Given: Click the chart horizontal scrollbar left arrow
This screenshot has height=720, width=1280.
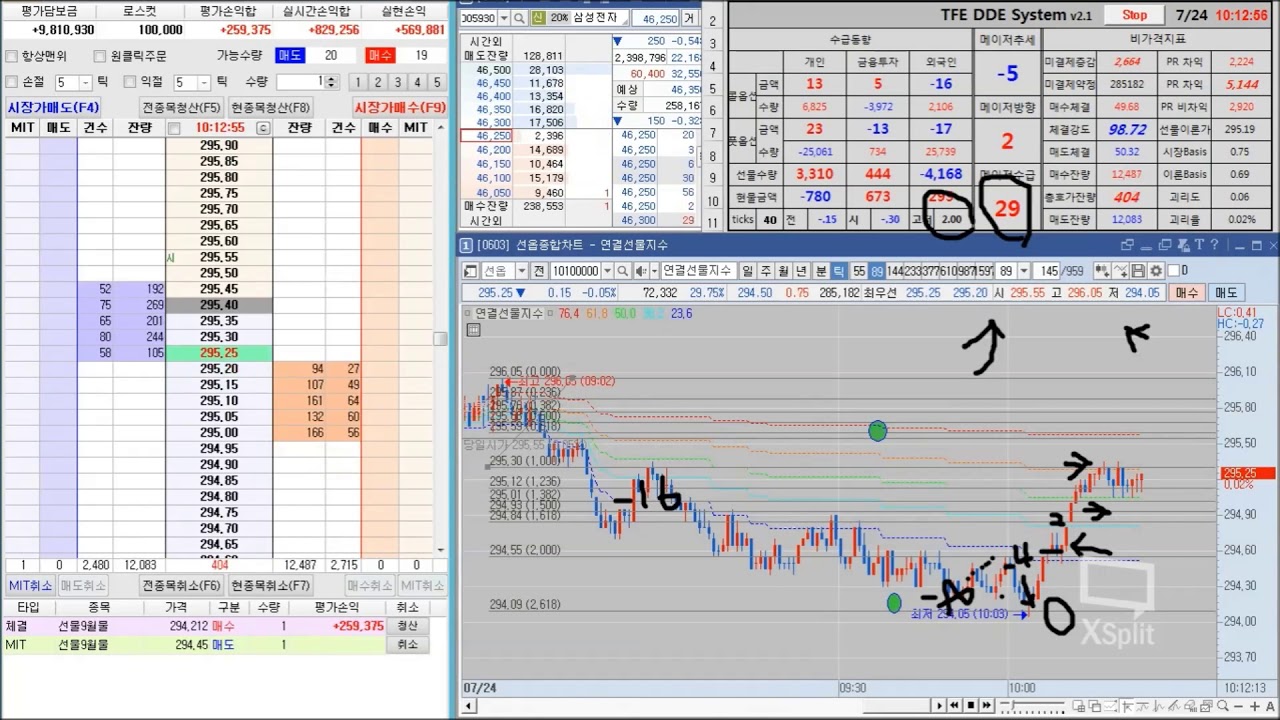Looking at the screenshot, I should 466,706.
